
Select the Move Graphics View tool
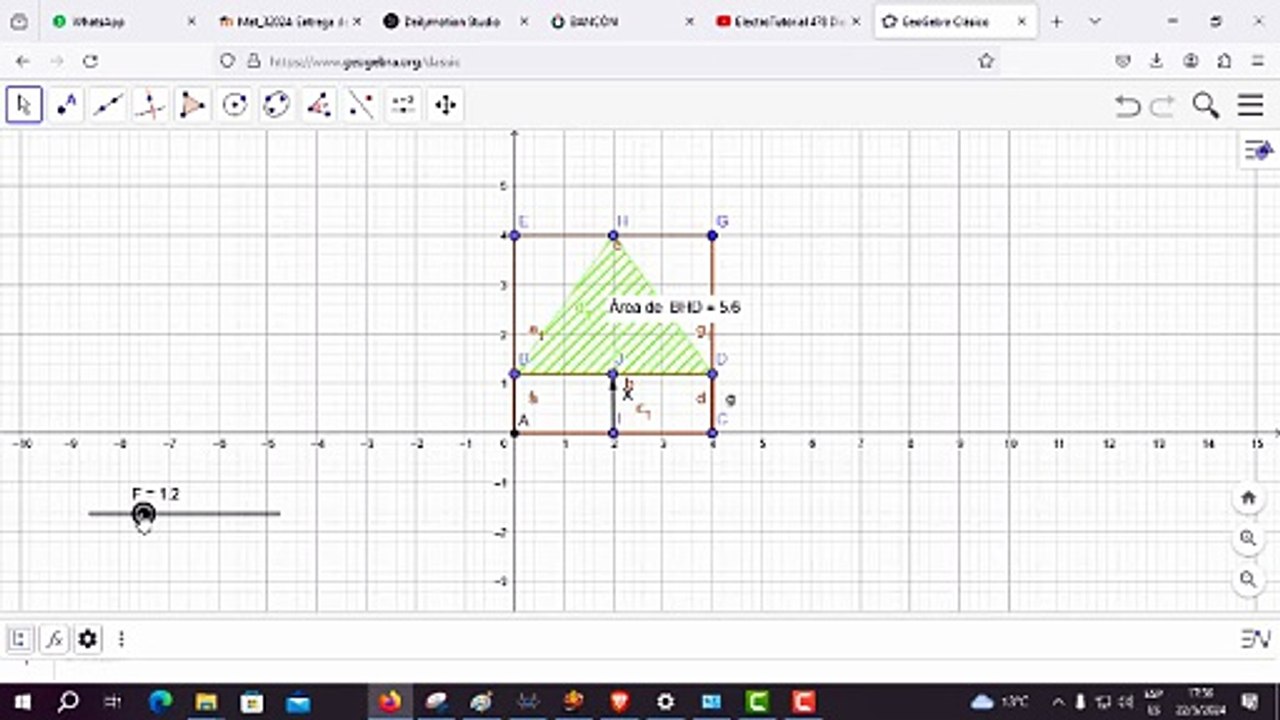tap(445, 105)
